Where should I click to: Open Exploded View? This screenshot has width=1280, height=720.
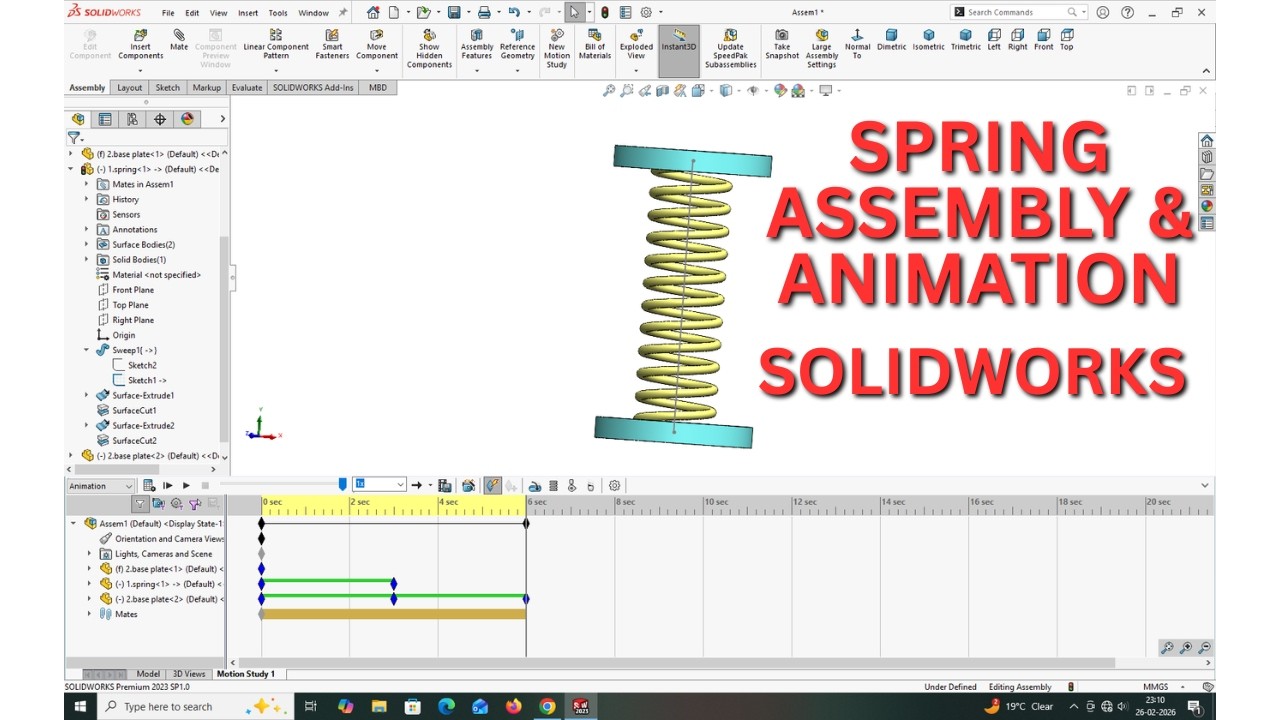point(636,44)
